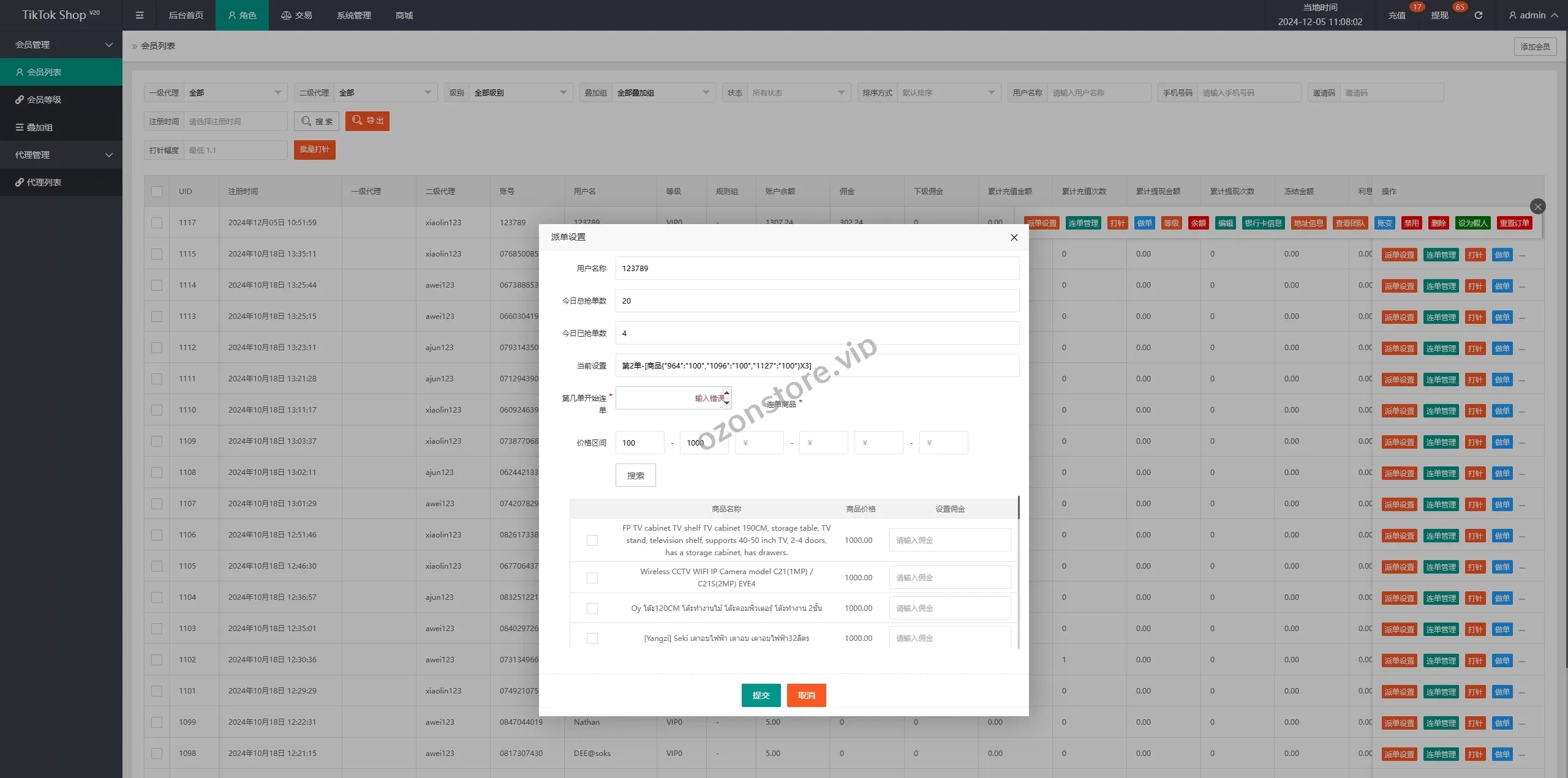Click the 今日总抢单数 input field
This screenshot has height=778, width=1568.
click(x=816, y=301)
